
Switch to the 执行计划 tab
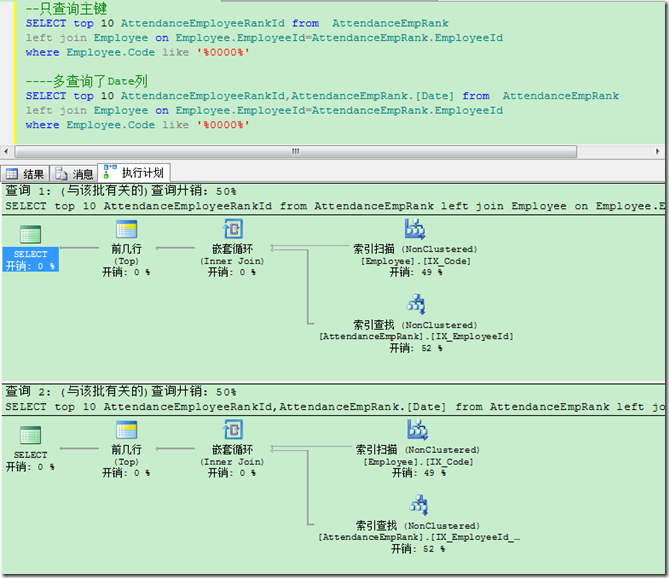click(x=134, y=172)
